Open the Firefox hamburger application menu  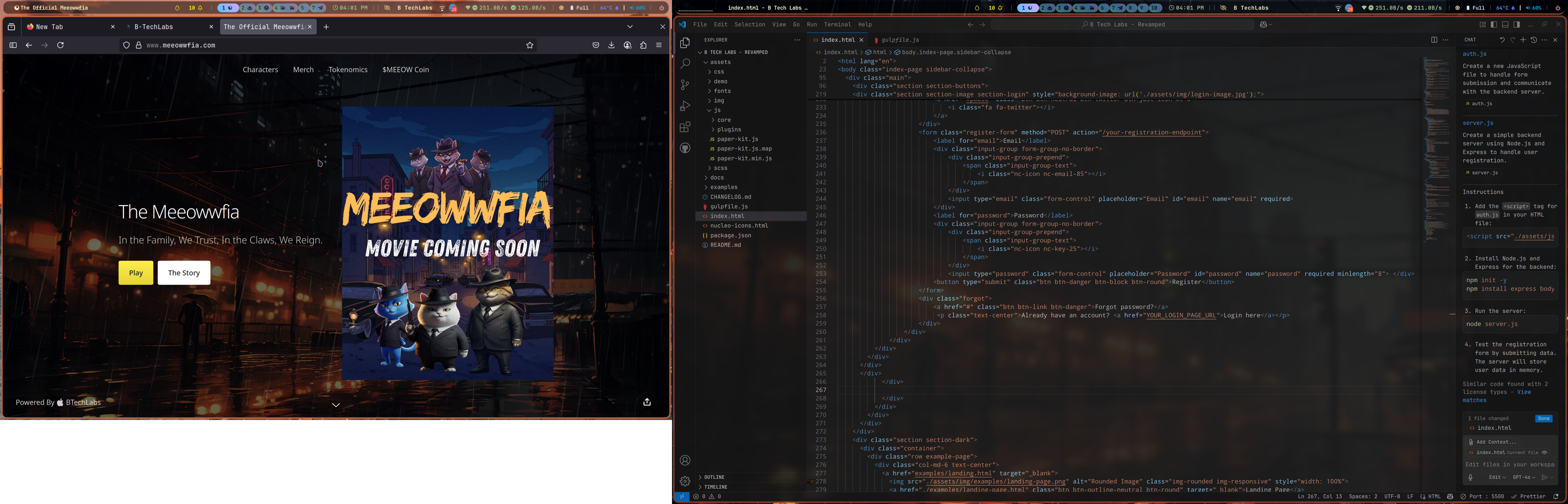point(659,45)
